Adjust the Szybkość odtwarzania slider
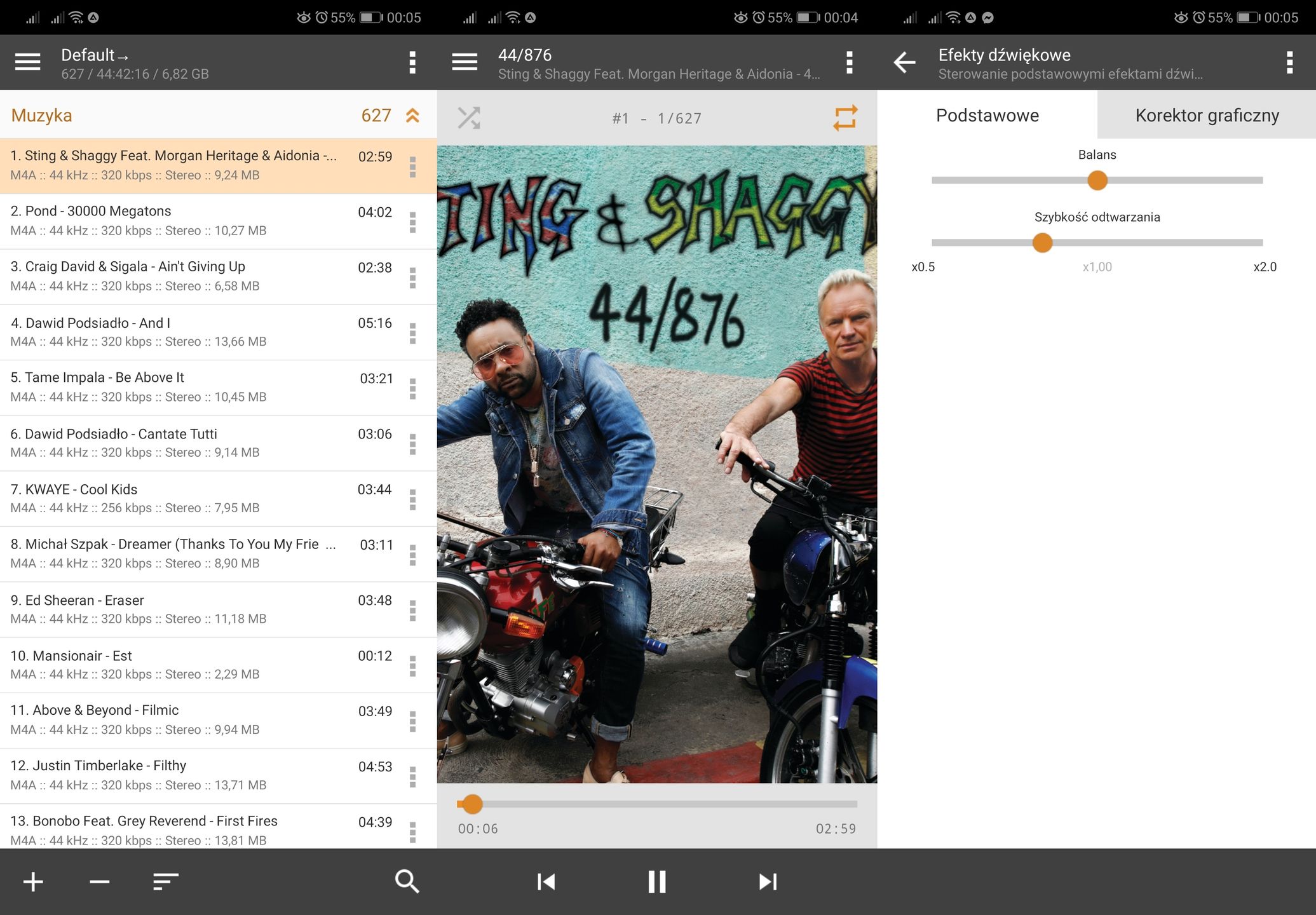 1097,243
